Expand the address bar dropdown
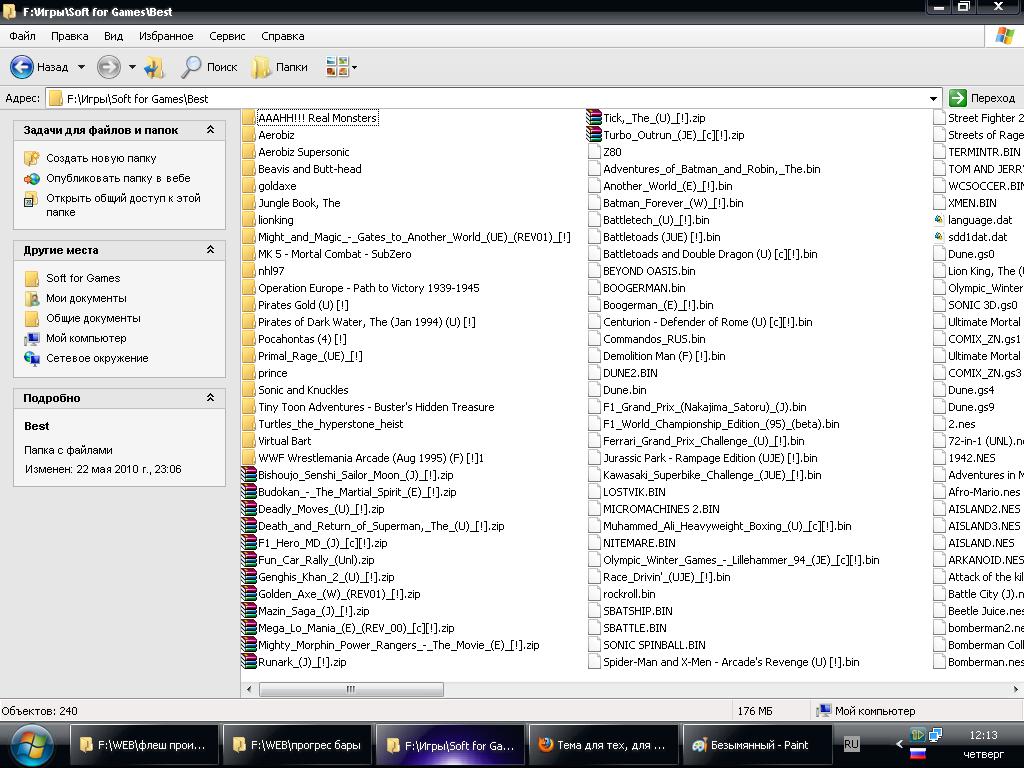 (933, 99)
